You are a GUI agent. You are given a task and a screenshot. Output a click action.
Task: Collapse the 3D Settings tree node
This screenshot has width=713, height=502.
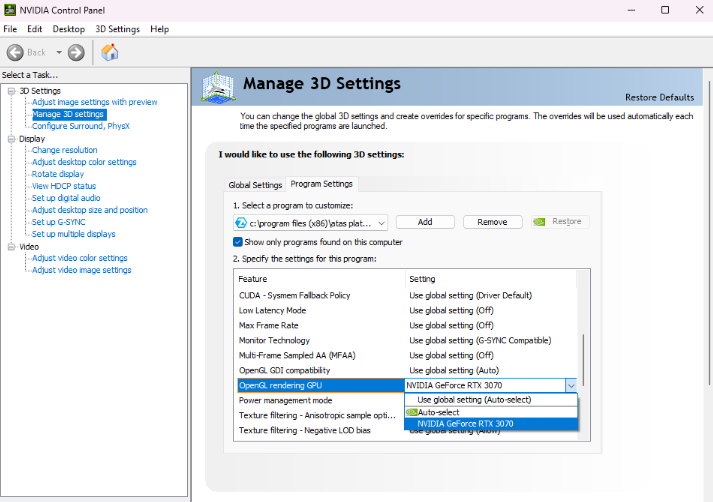coord(11,91)
